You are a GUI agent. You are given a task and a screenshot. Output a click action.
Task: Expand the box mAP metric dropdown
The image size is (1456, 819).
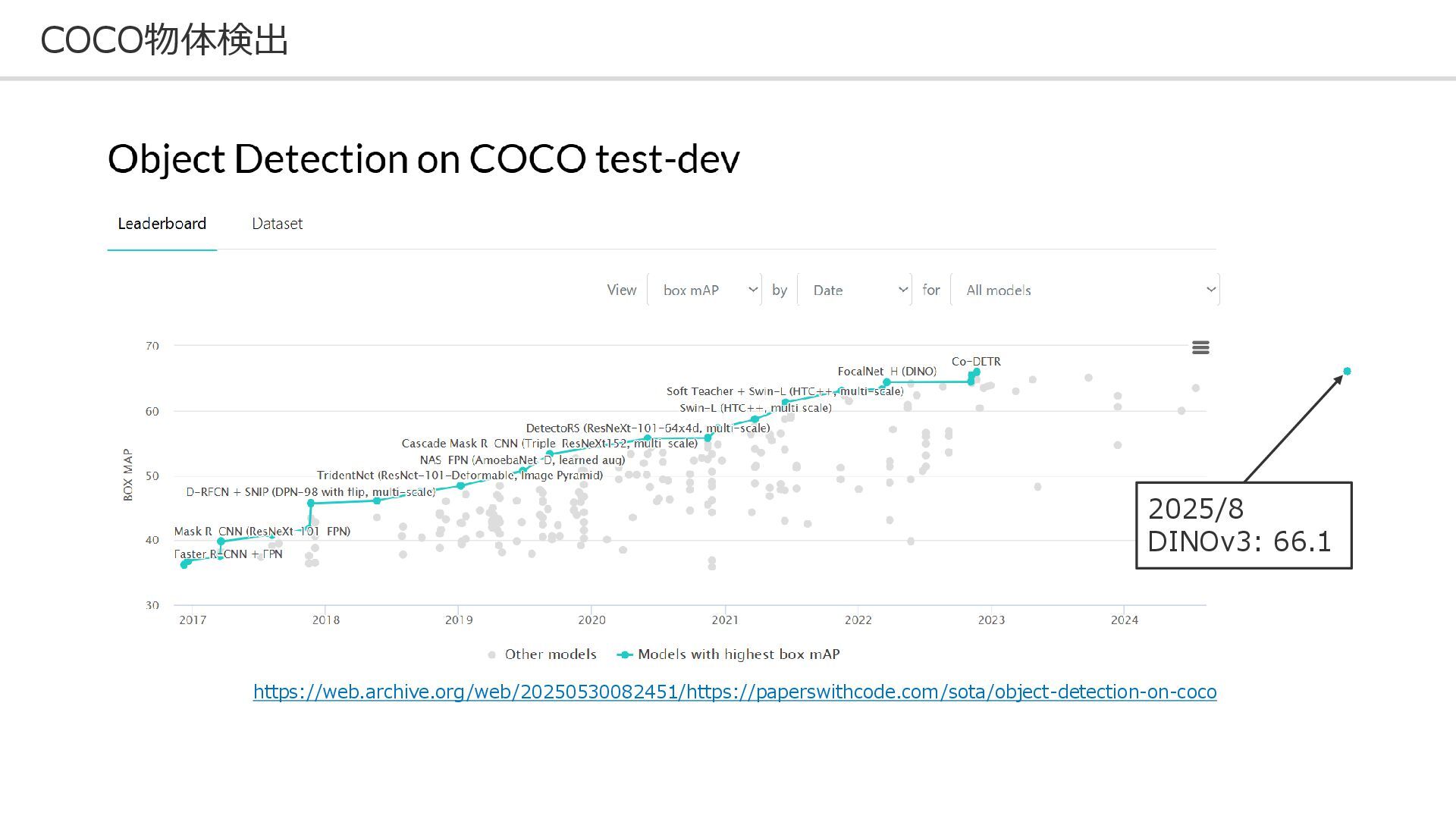704,290
